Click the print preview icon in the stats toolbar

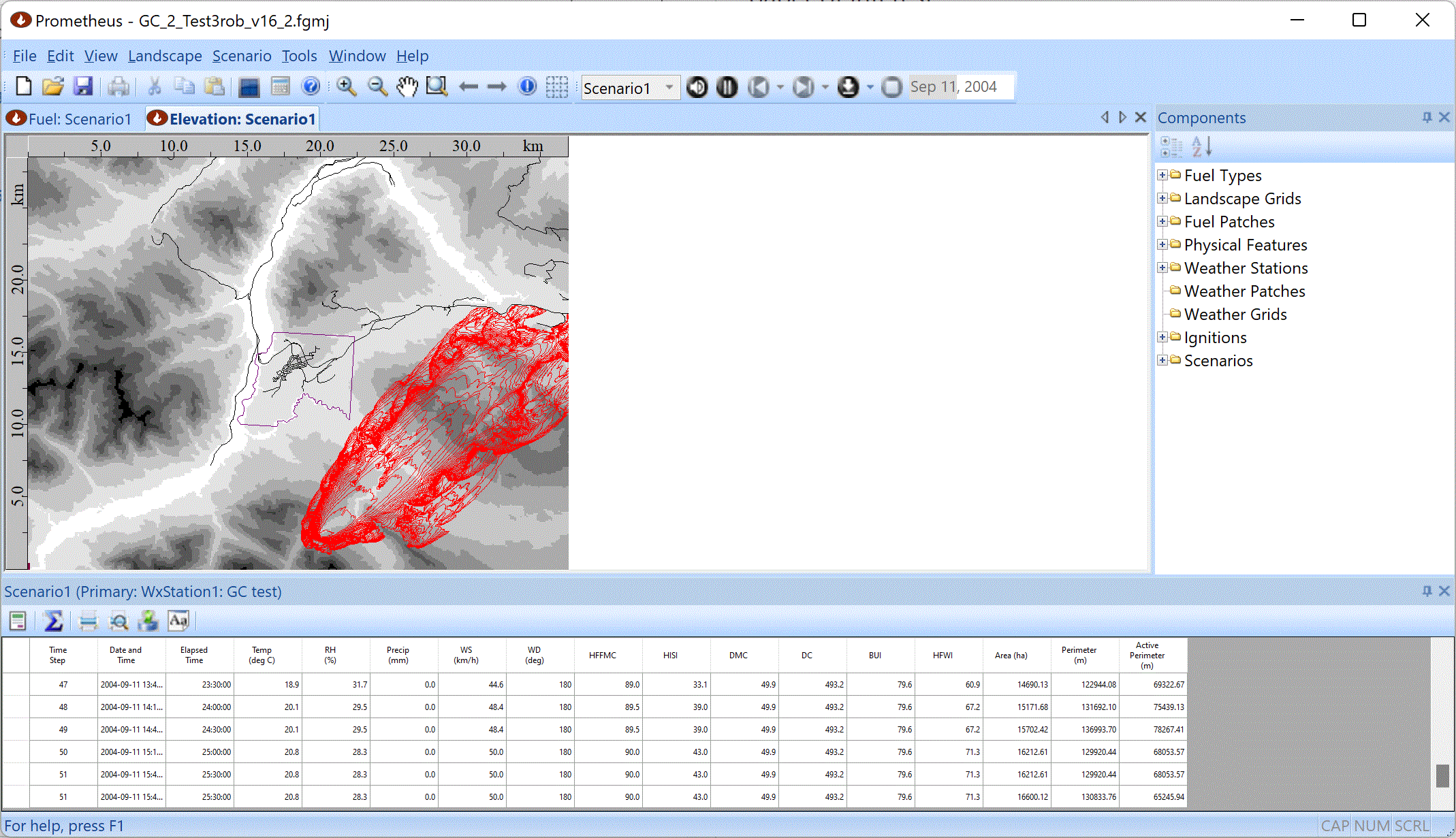(x=118, y=621)
